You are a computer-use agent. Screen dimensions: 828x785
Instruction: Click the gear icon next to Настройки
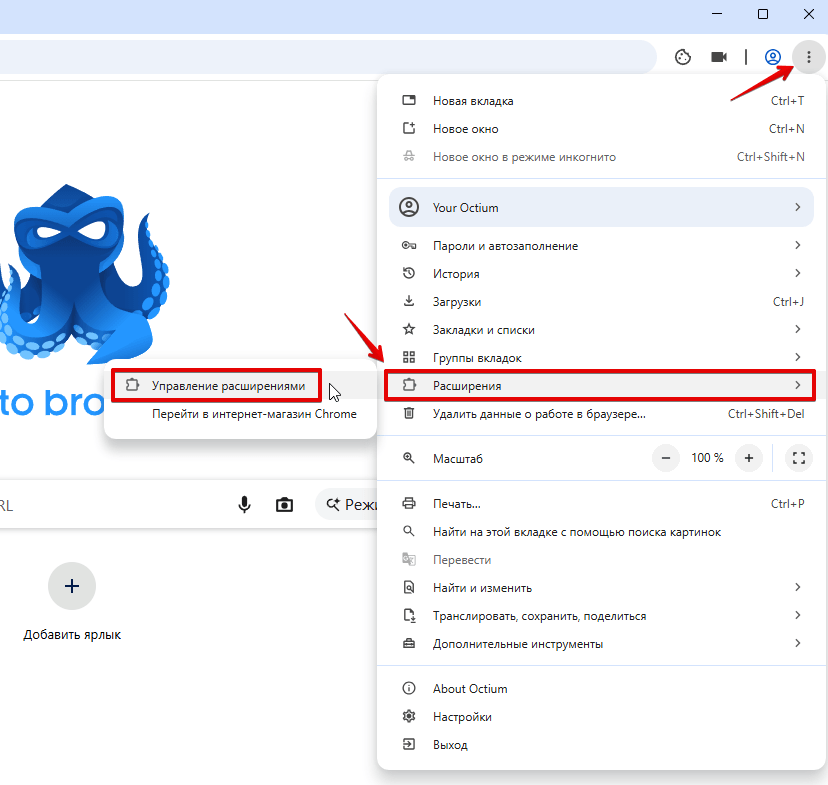pos(409,716)
